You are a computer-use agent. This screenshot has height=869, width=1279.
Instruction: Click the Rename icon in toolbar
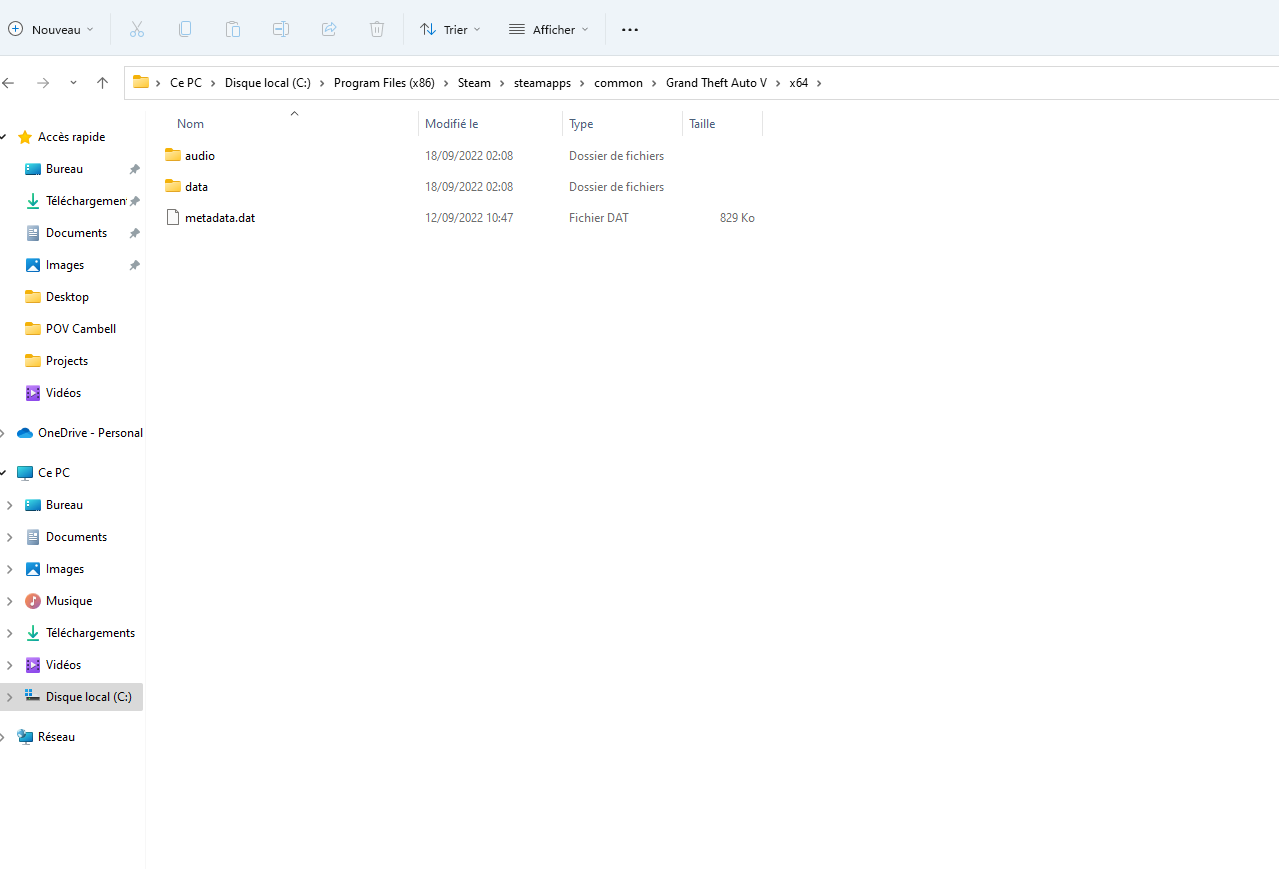(281, 30)
